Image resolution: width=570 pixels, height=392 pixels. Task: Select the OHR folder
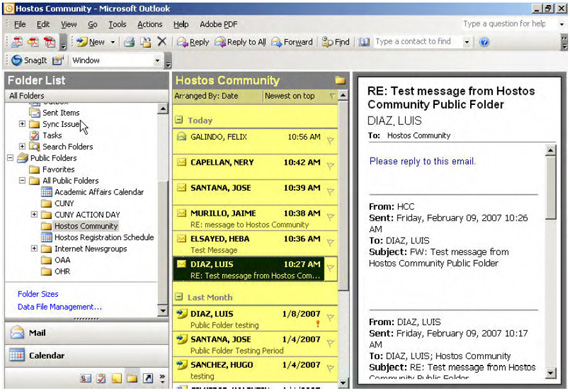tap(56, 271)
